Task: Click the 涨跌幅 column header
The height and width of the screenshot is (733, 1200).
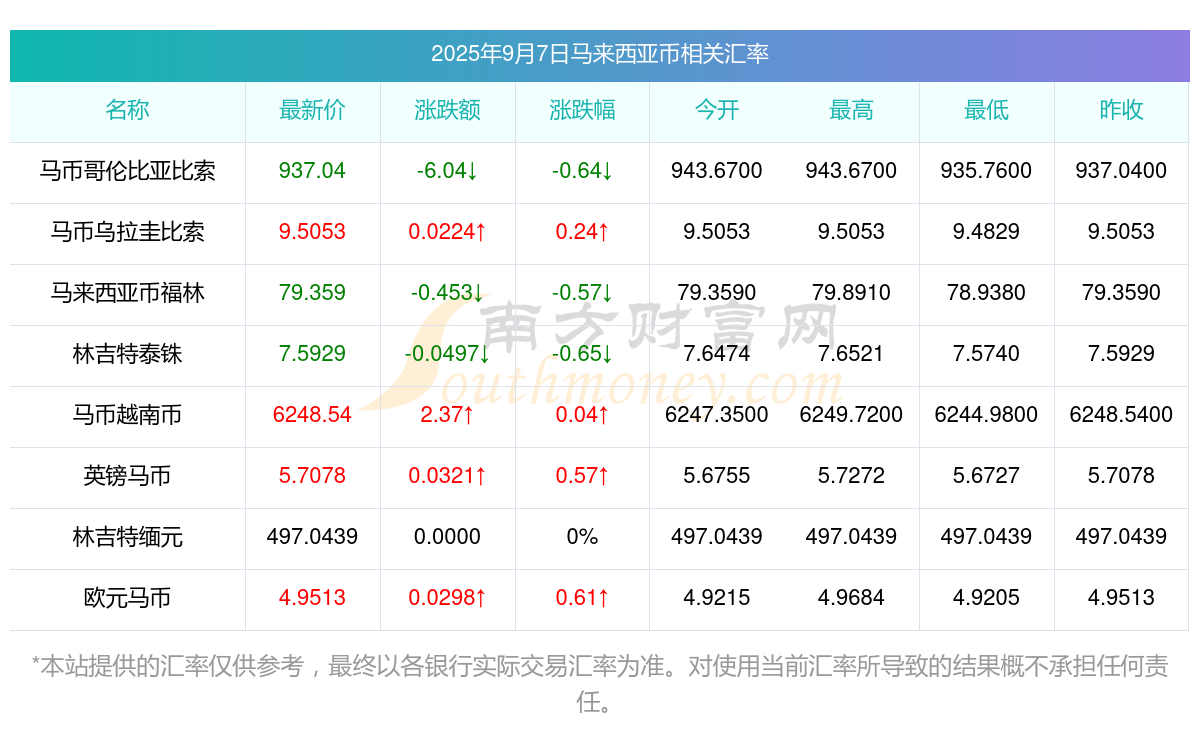Action: click(x=582, y=110)
